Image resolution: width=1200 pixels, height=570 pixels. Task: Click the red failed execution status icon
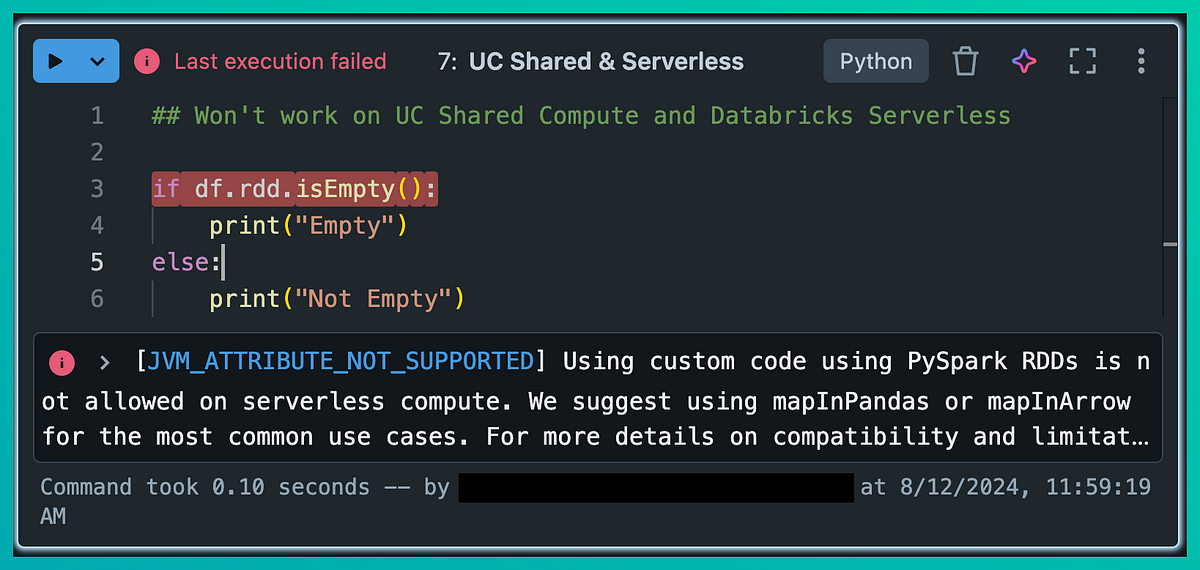[147, 61]
